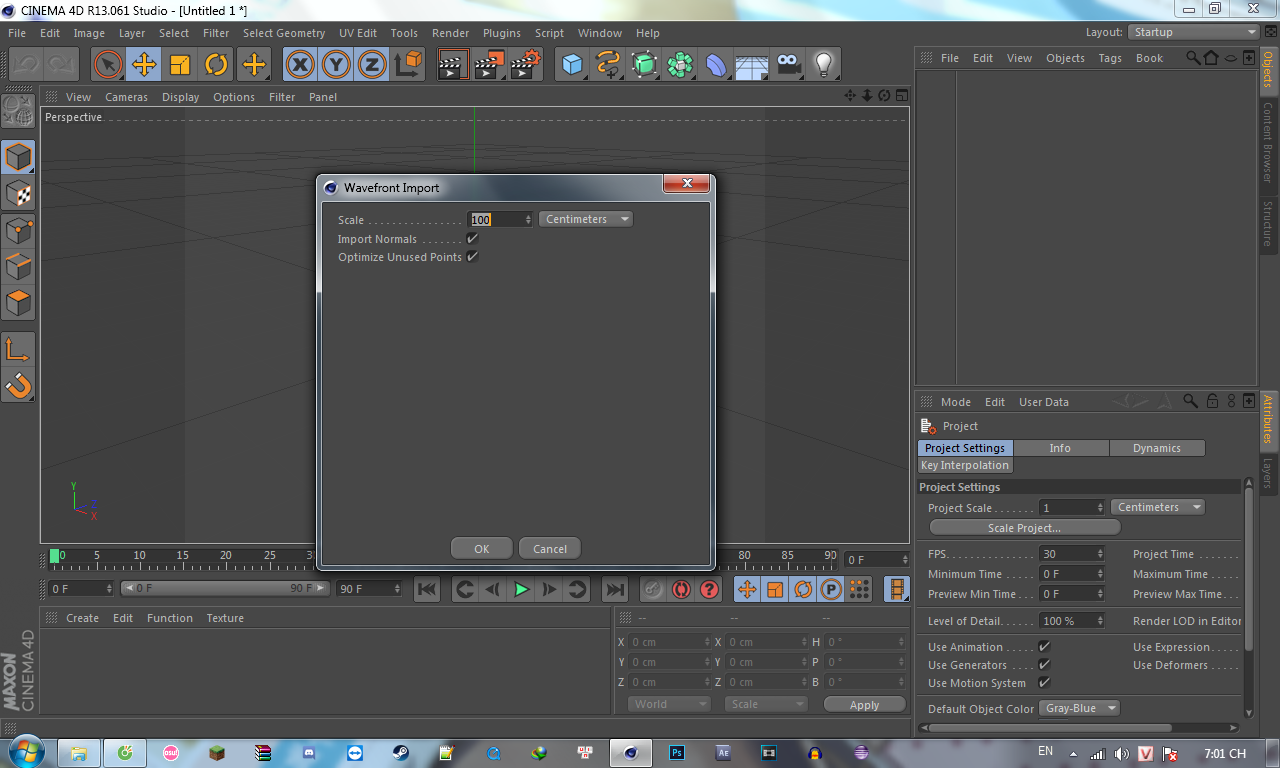Switch to the Dynamics tab
Viewport: 1280px width, 768px height.
[1156, 448]
